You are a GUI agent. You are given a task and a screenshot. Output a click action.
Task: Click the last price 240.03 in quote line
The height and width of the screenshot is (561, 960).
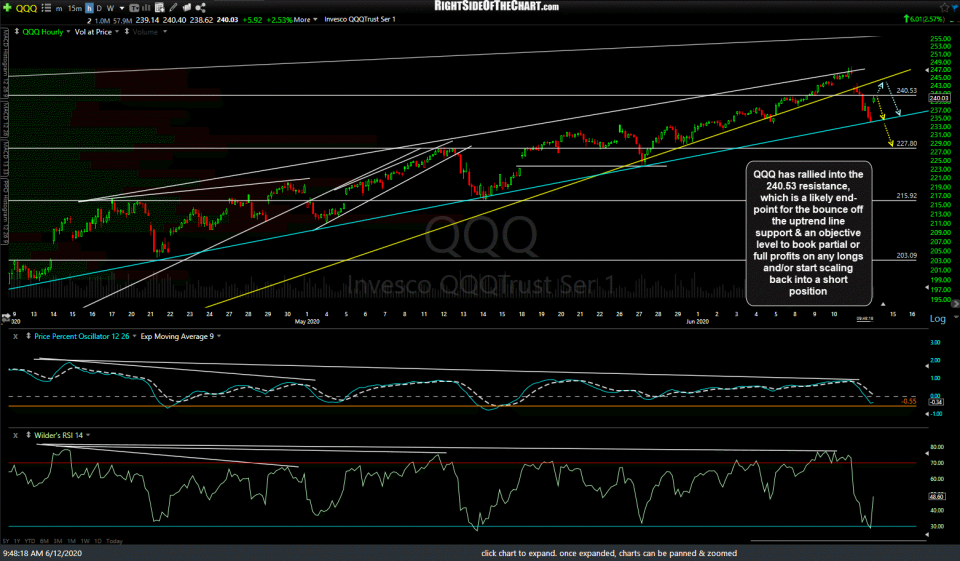(227, 20)
